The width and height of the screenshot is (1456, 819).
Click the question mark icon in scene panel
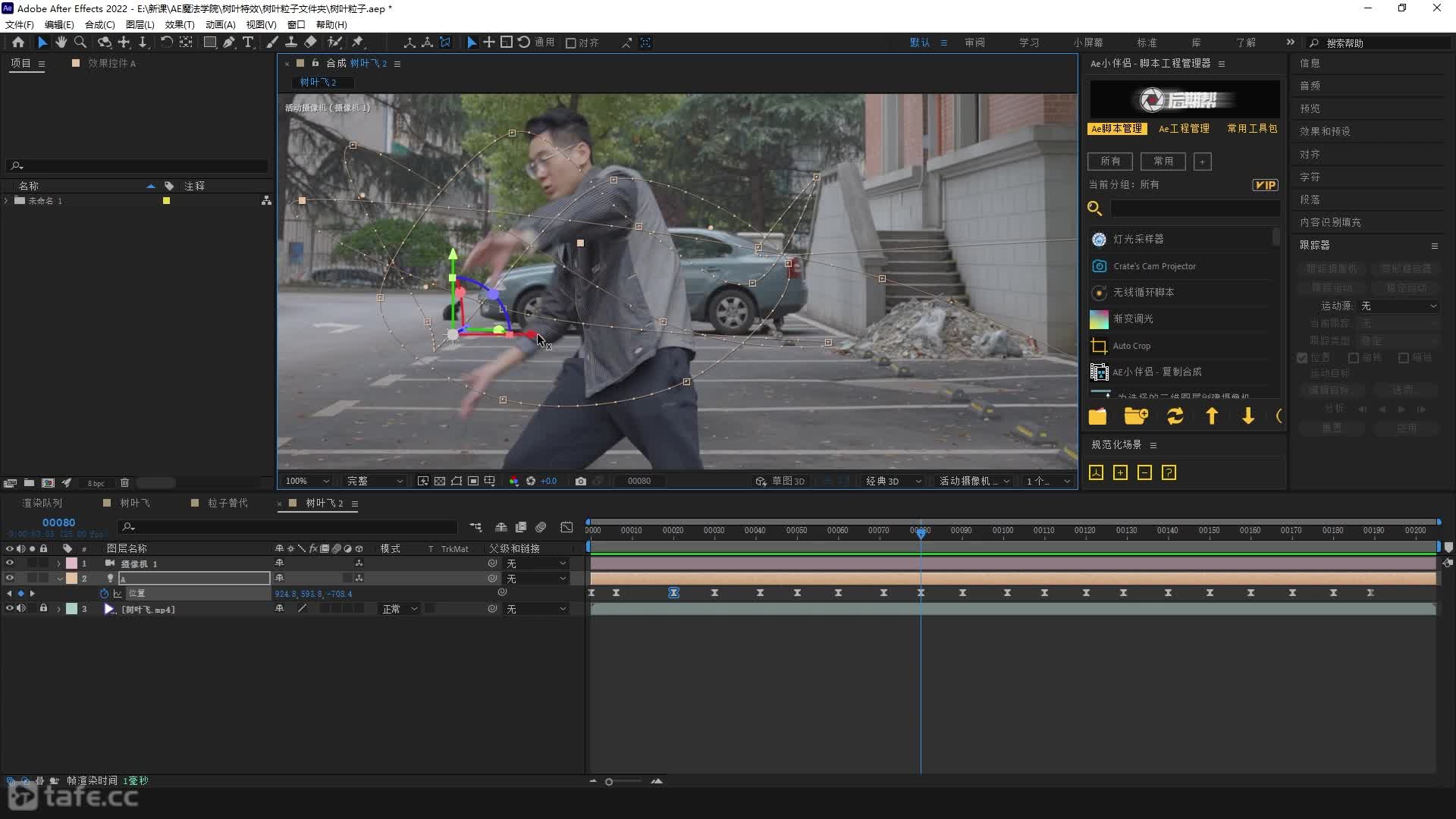(x=1169, y=472)
